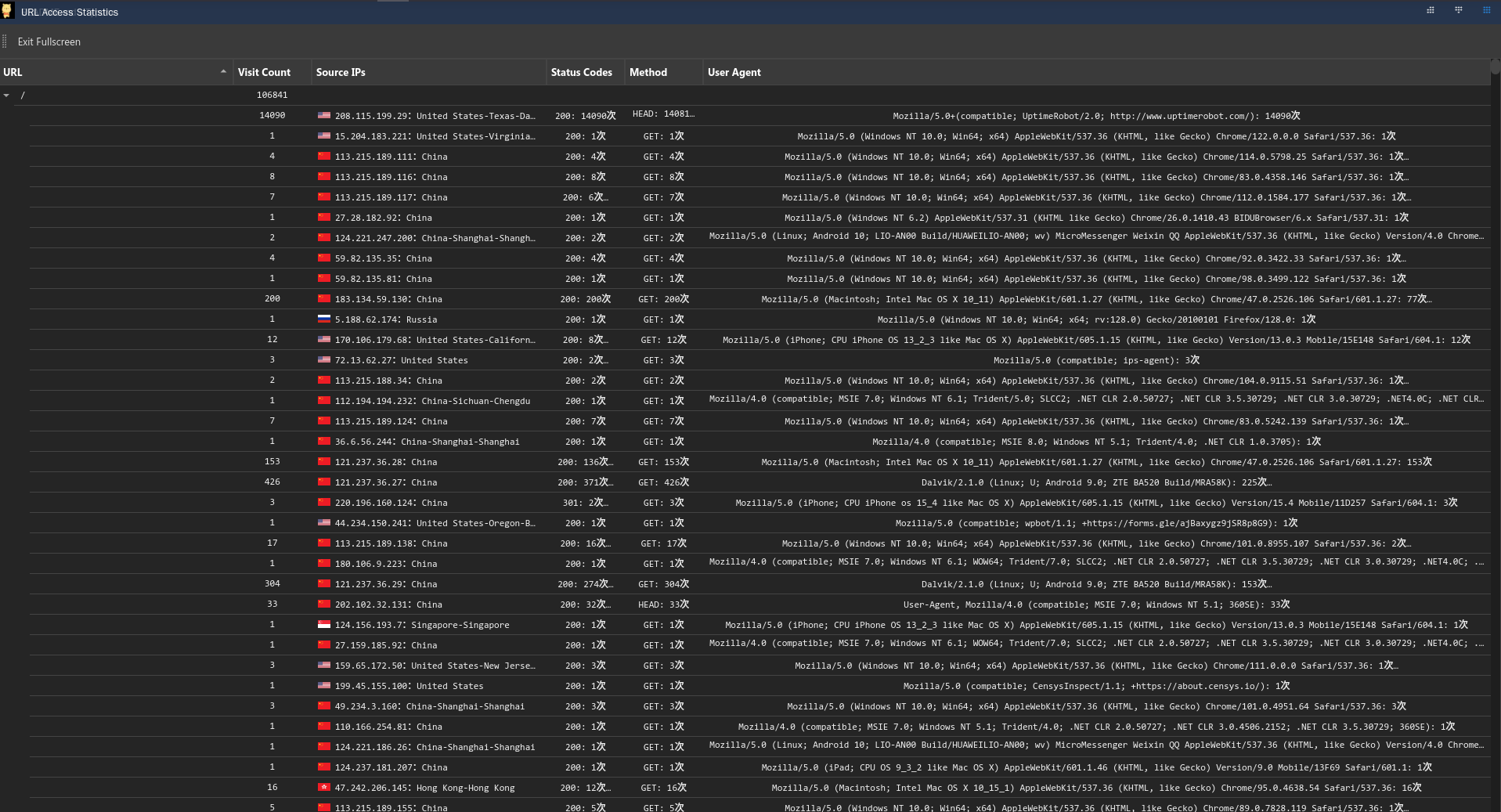This screenshot has height=812, width=1501.
Task: Click the Hong Kong flag beside 47.242.206.145
Action: pos(323,787)
